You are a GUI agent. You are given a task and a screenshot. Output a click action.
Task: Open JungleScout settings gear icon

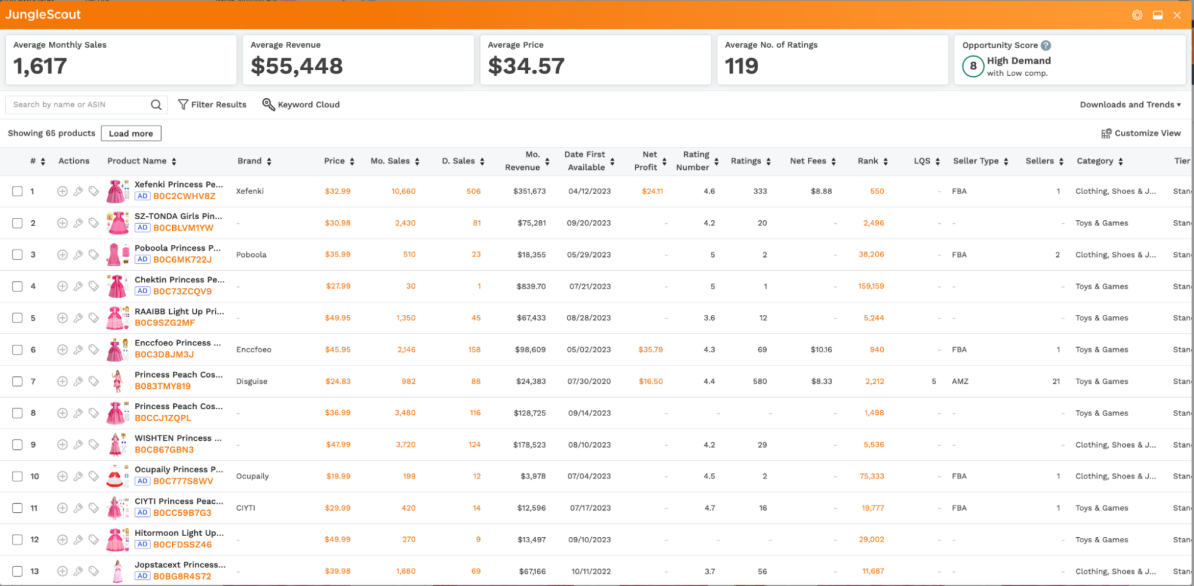pyautogui.click(x=1137, y=15)
